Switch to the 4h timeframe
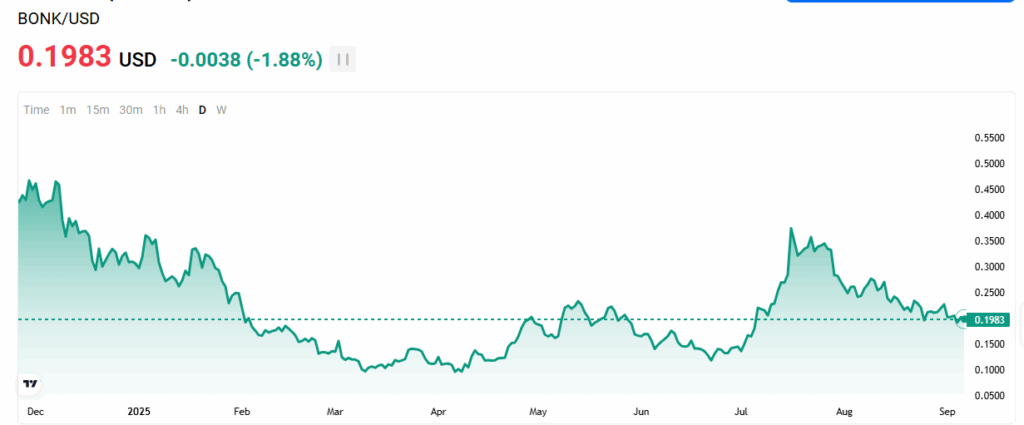Viewport: 1024px width, 425px height. pos(181,110)
